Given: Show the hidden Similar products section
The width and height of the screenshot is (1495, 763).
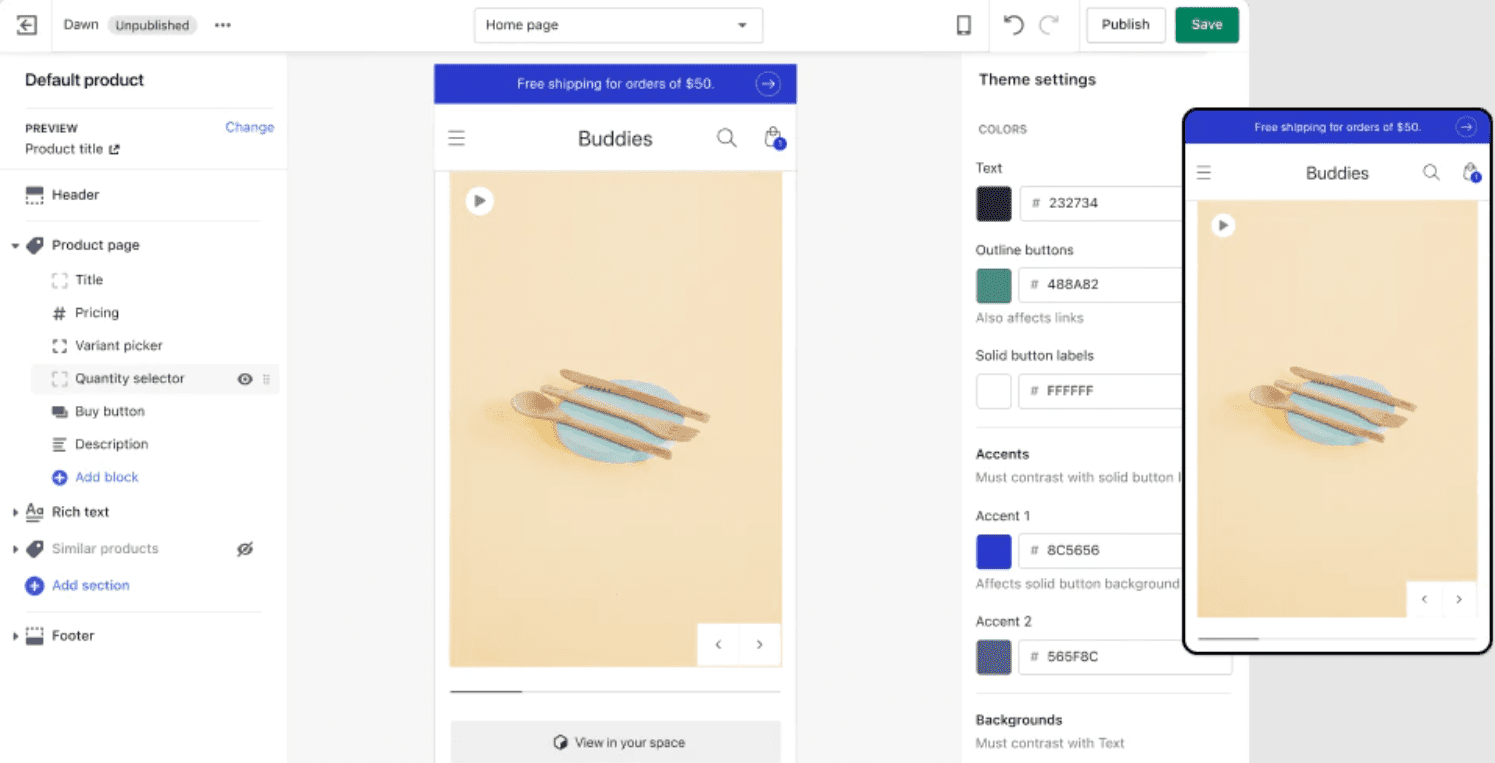Looking at the screenshot, I should pyautogui.click(x=244, y=549).
